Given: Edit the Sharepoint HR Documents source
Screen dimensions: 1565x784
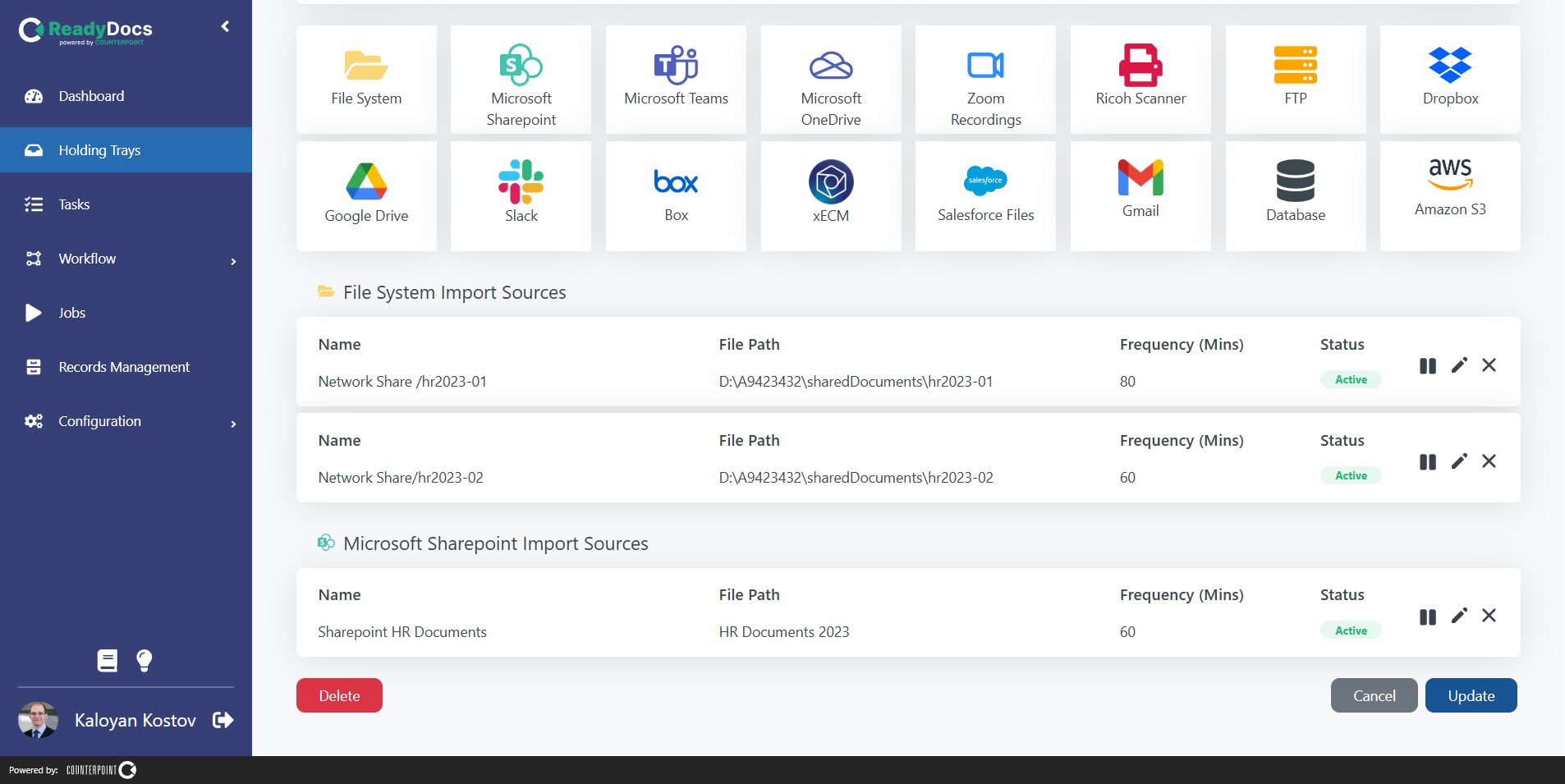Looking at the screenshot, I should pos(1459,616).
